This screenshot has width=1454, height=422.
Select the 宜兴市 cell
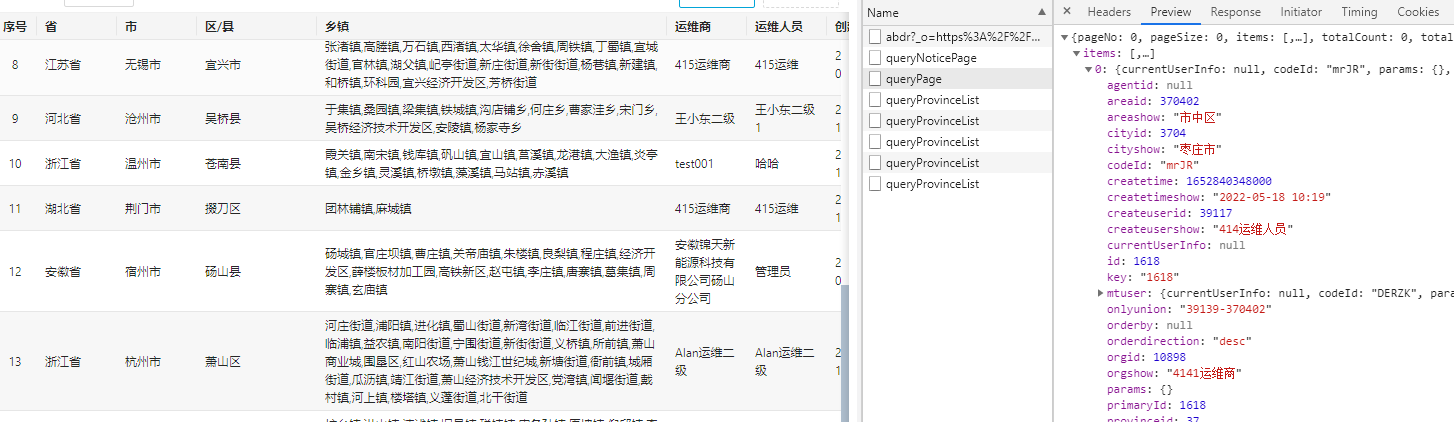click(222, 65)
